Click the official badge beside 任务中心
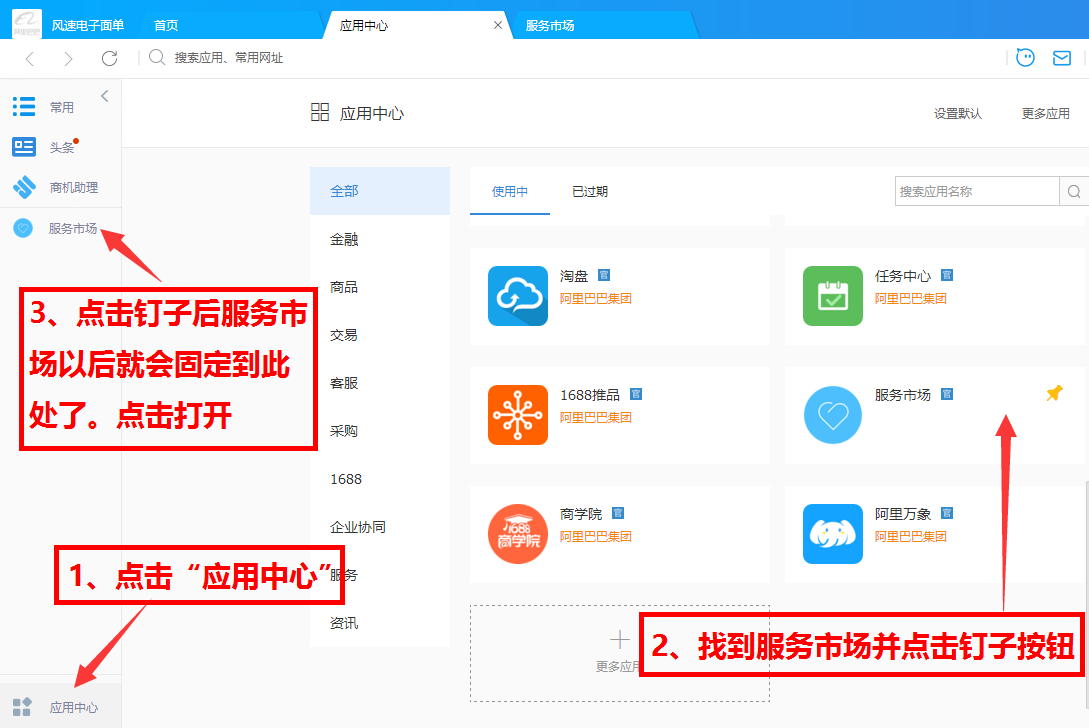Image resolution: width=1089 pixels, height=728 pixels. (x=947, y=275)
